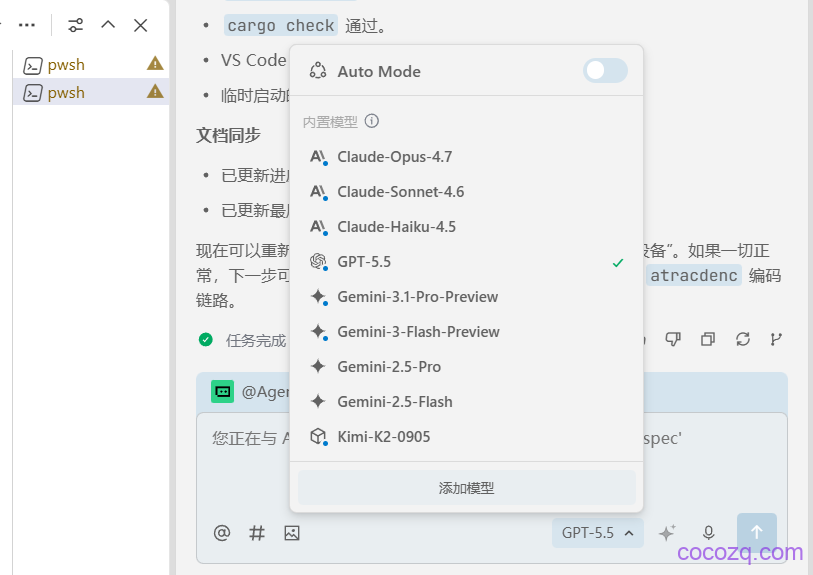Click the microphone voice input icon
This screenshot has height=575, width=813.
coord(708,533)
